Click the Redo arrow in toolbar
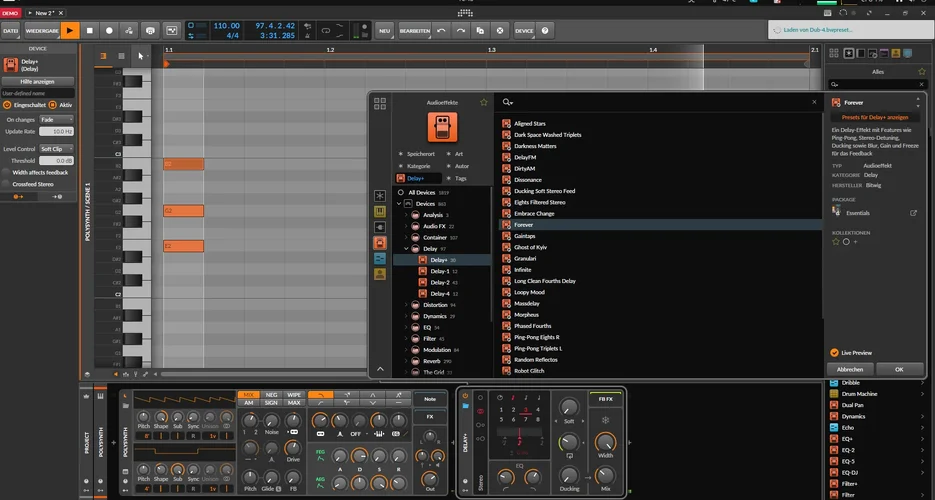Screen dimensions: 935x500 click(x=460, y=31)
